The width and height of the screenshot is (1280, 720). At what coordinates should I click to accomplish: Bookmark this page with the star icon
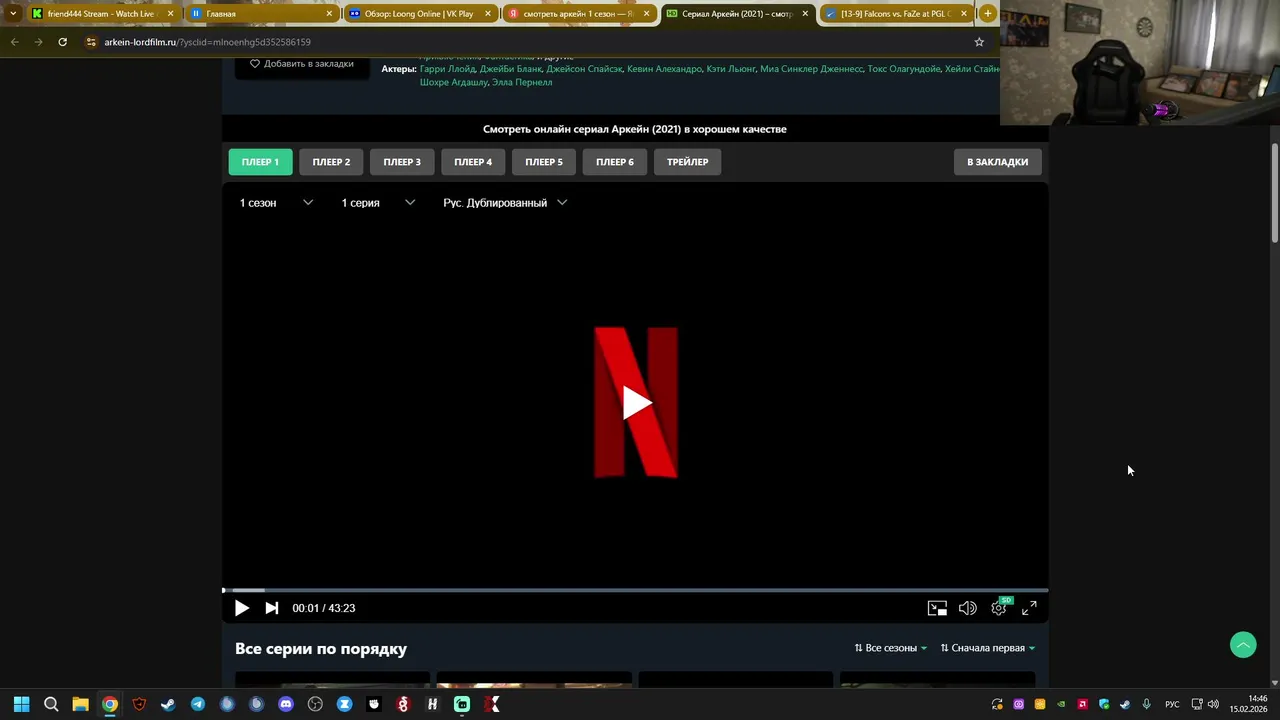(979, 42)
